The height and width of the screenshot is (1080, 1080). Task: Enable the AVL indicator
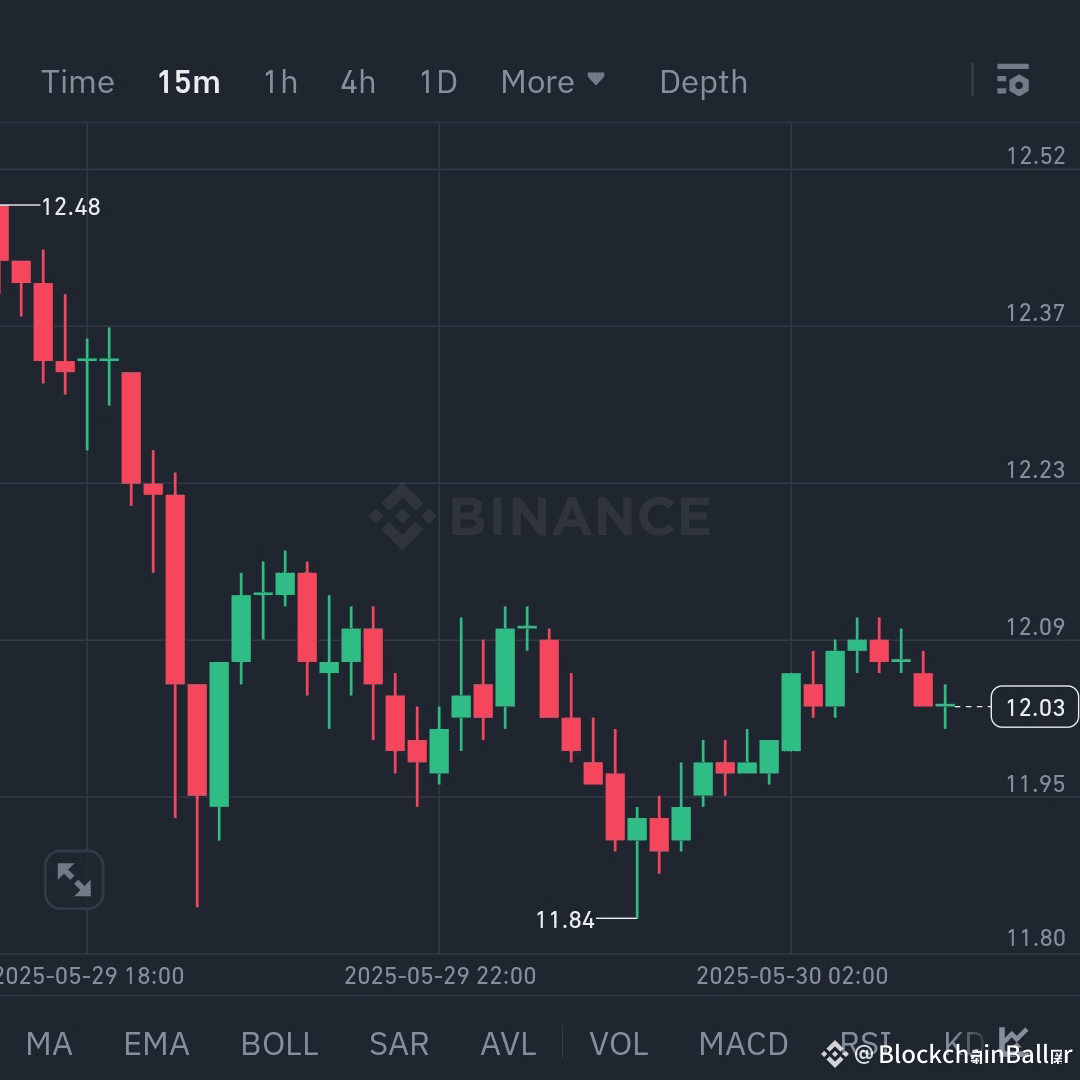tap(508, 1044)
